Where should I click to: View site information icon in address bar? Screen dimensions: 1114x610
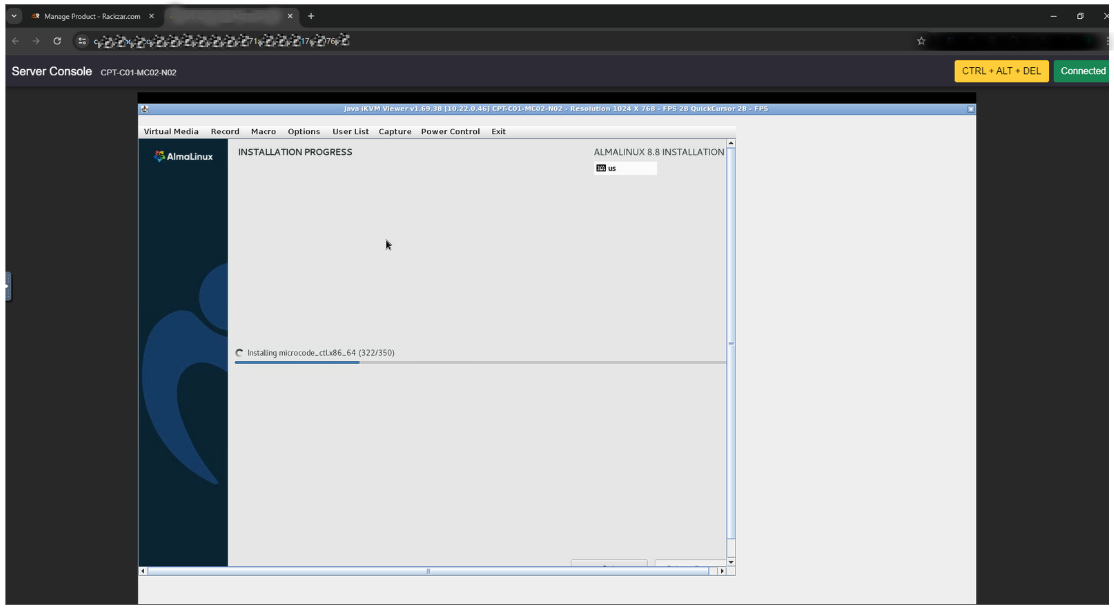82,41
